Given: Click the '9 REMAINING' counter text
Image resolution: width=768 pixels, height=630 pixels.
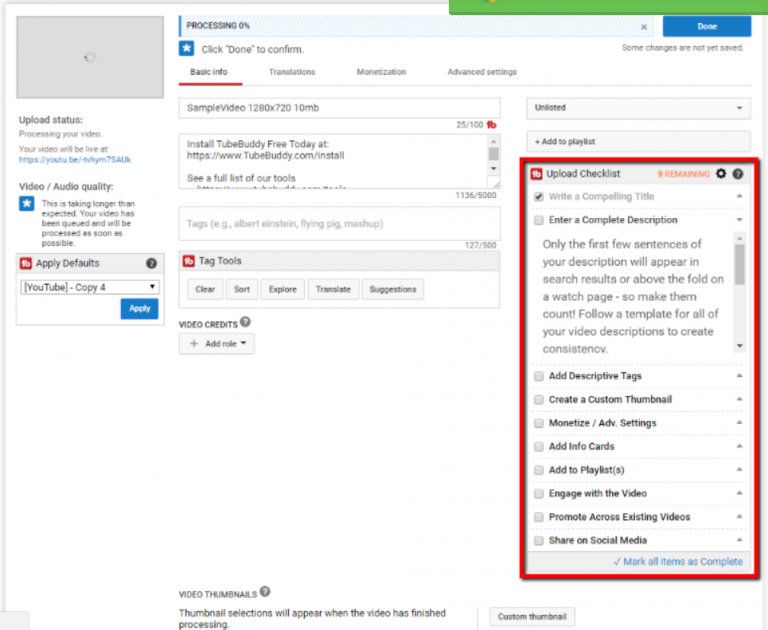Looking at the screenshot, I should click(683, 174).
